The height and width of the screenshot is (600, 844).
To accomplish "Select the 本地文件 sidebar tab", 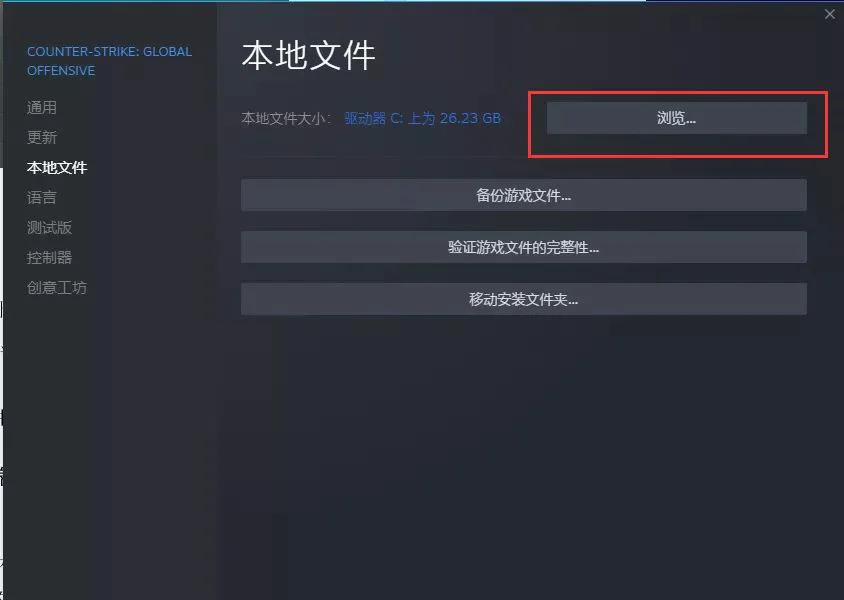I will pos(57,168).
